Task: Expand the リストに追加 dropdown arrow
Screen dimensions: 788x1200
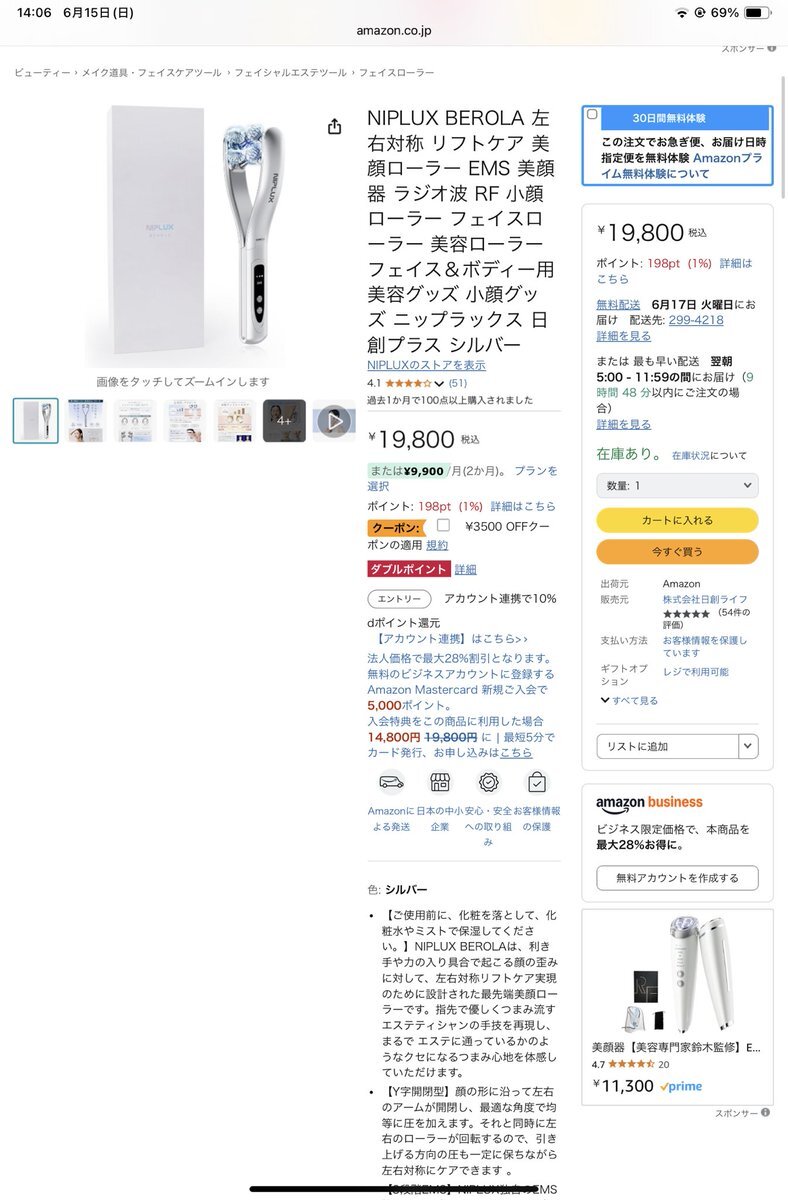Action: tap(748, 746)
